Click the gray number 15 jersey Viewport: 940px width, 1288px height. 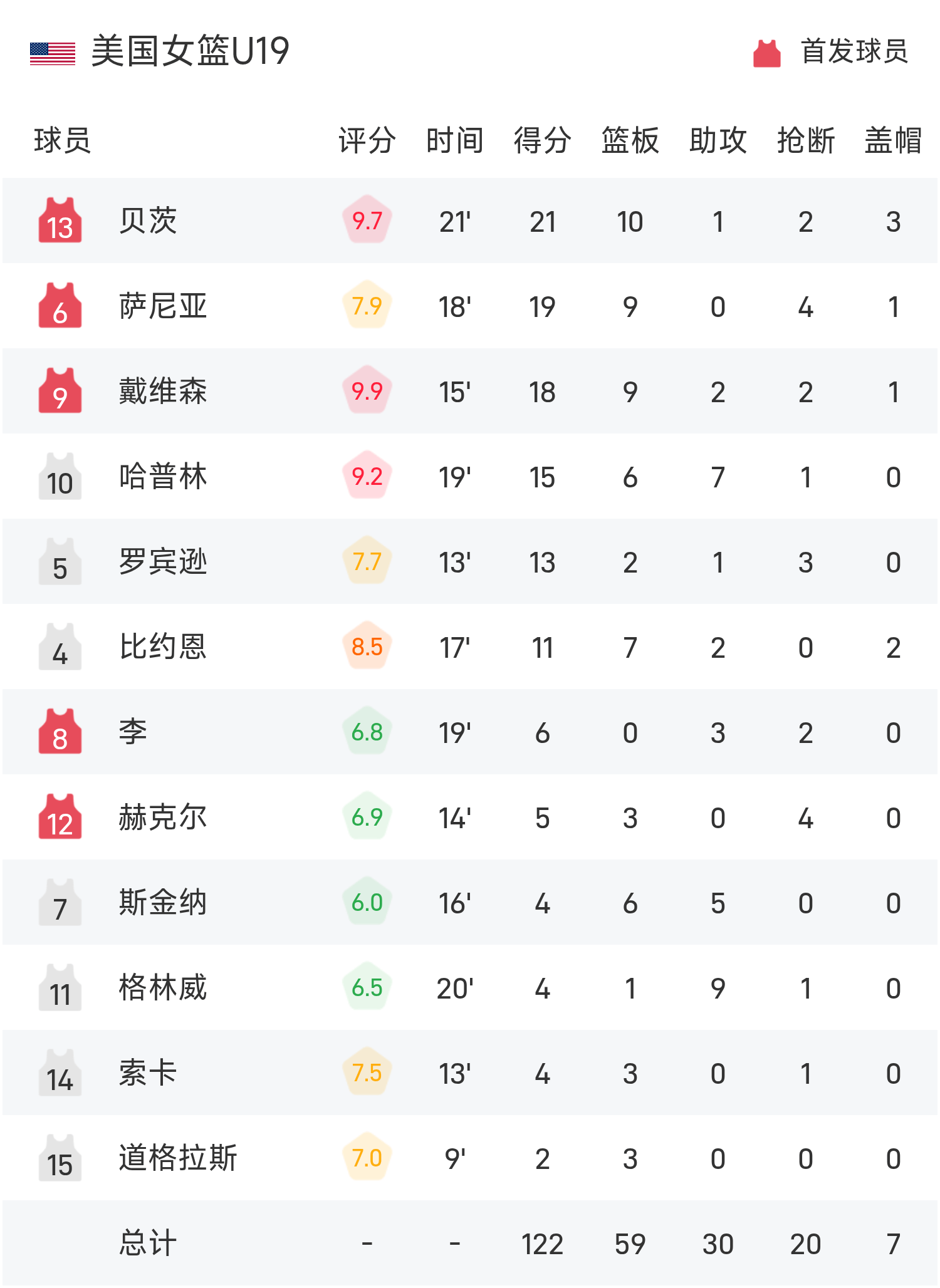pyautogui.click(x=60, y=1158)
